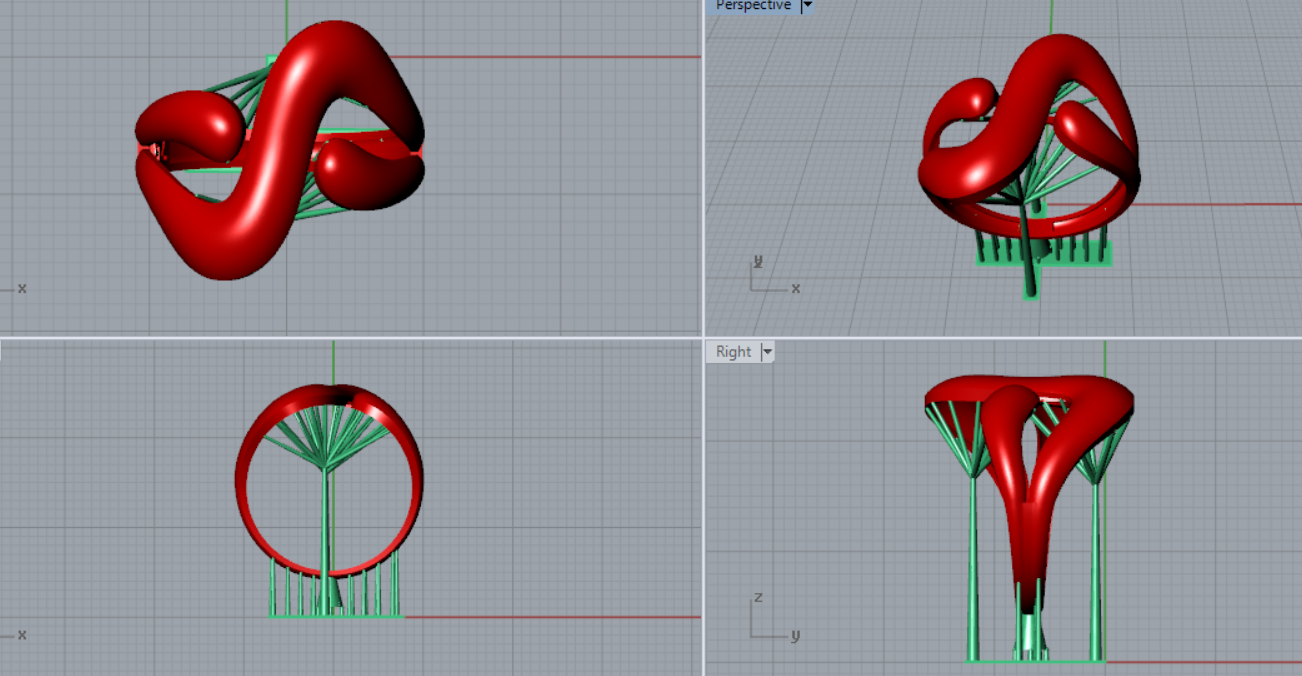Select the tall left support pillar in Right viewport
The image size is (1302, 676).
tap(972, 570)
